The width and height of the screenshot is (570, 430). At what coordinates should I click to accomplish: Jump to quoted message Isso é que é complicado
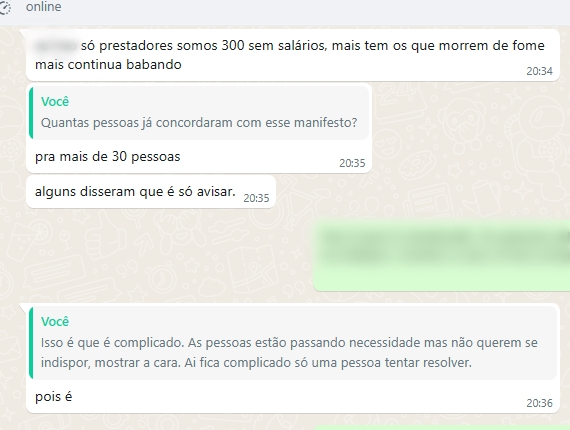(293, 343)
